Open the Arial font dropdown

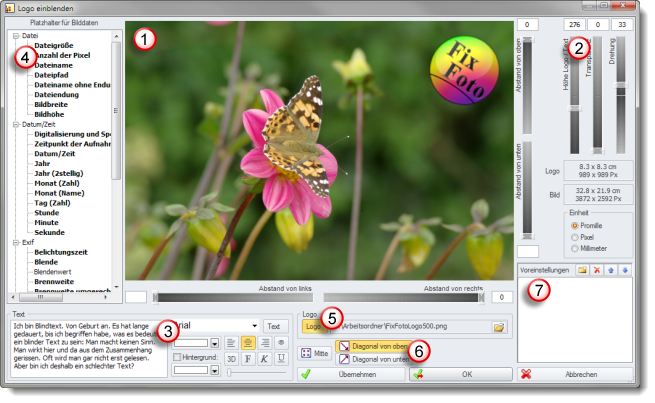tap(254, 326)
